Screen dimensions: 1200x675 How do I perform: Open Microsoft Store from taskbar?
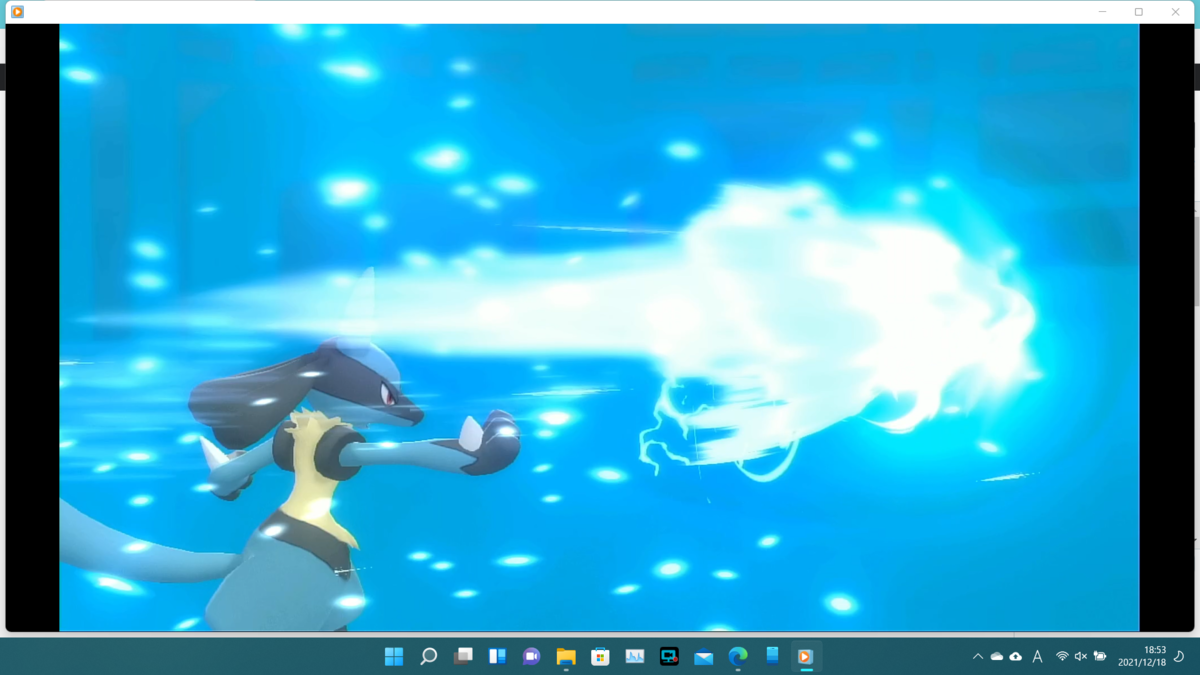600,656
